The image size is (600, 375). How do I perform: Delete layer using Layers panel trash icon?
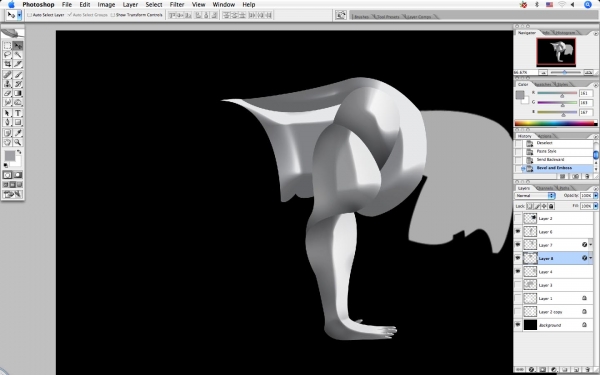coord(587,370)
